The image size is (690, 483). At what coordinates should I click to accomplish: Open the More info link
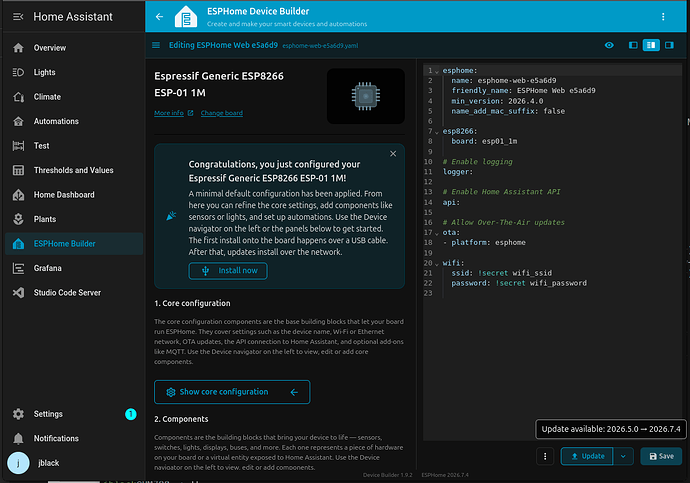[173, 113]
